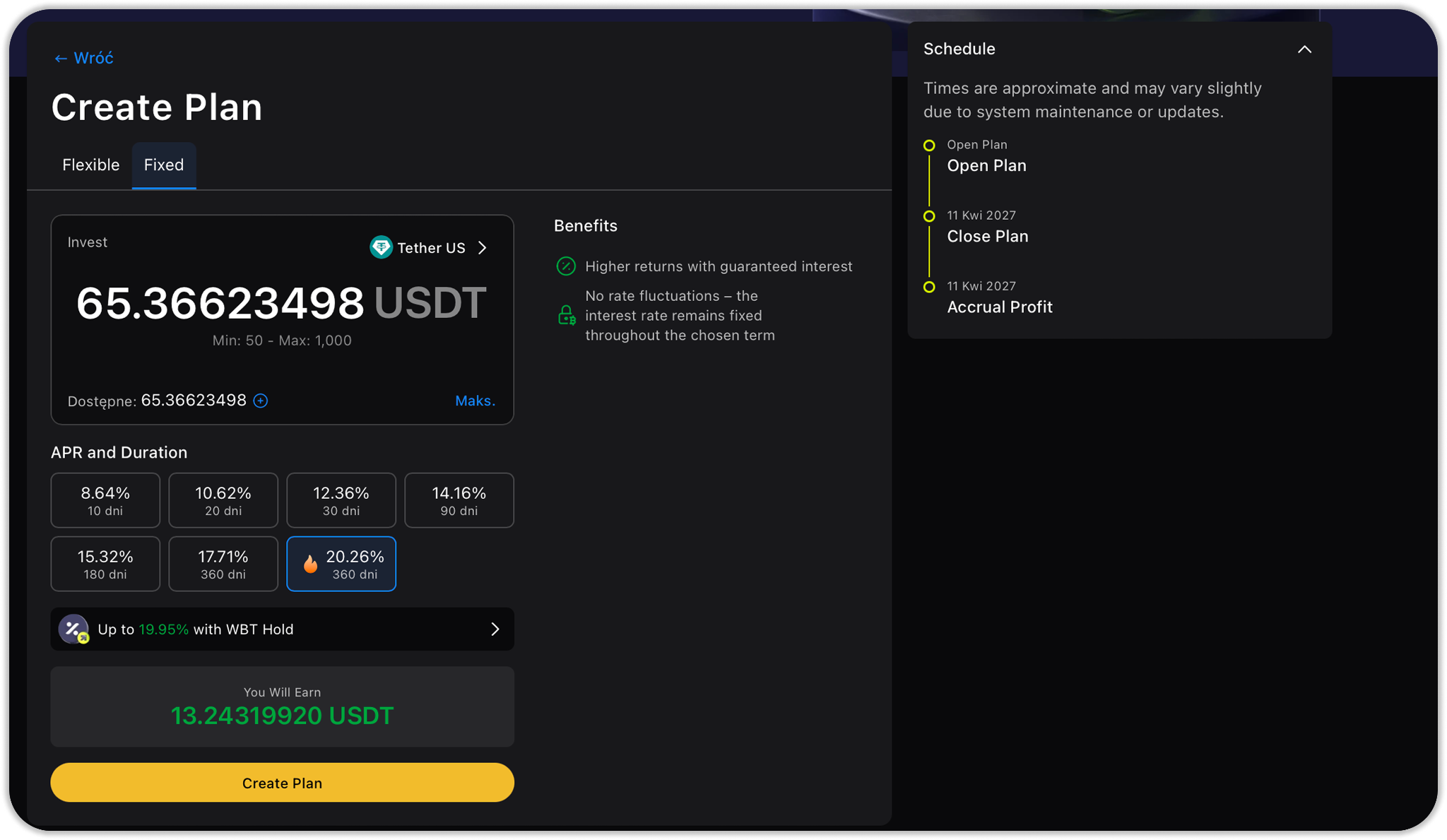Click the Maks. link

tap(475, 401)
